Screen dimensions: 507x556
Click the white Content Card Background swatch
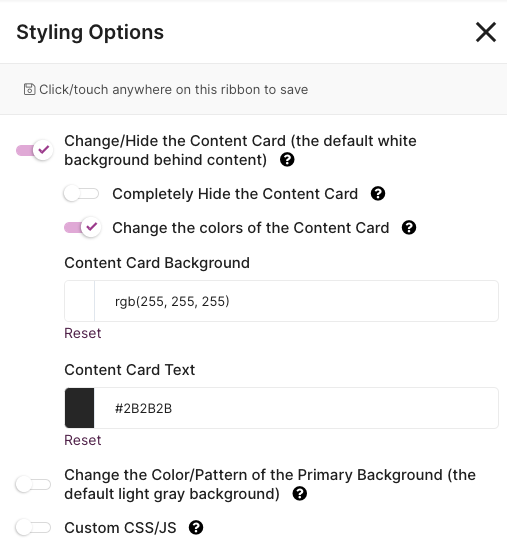(79, 301)
